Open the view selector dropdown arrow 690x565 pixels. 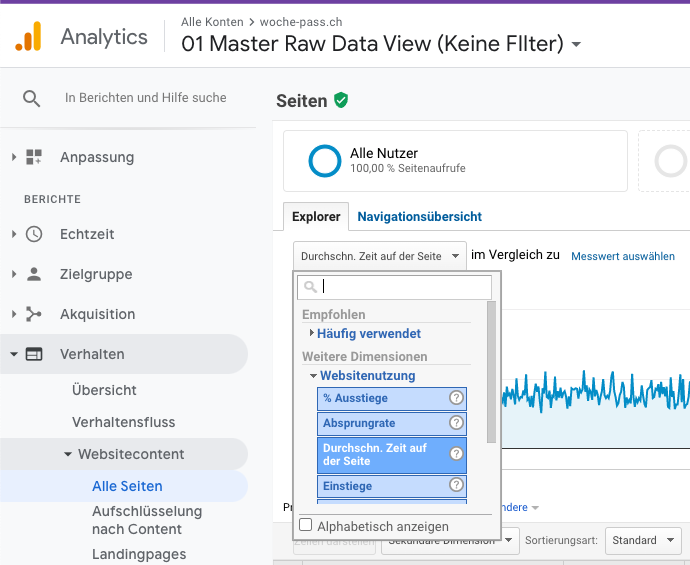pos(576,44)
